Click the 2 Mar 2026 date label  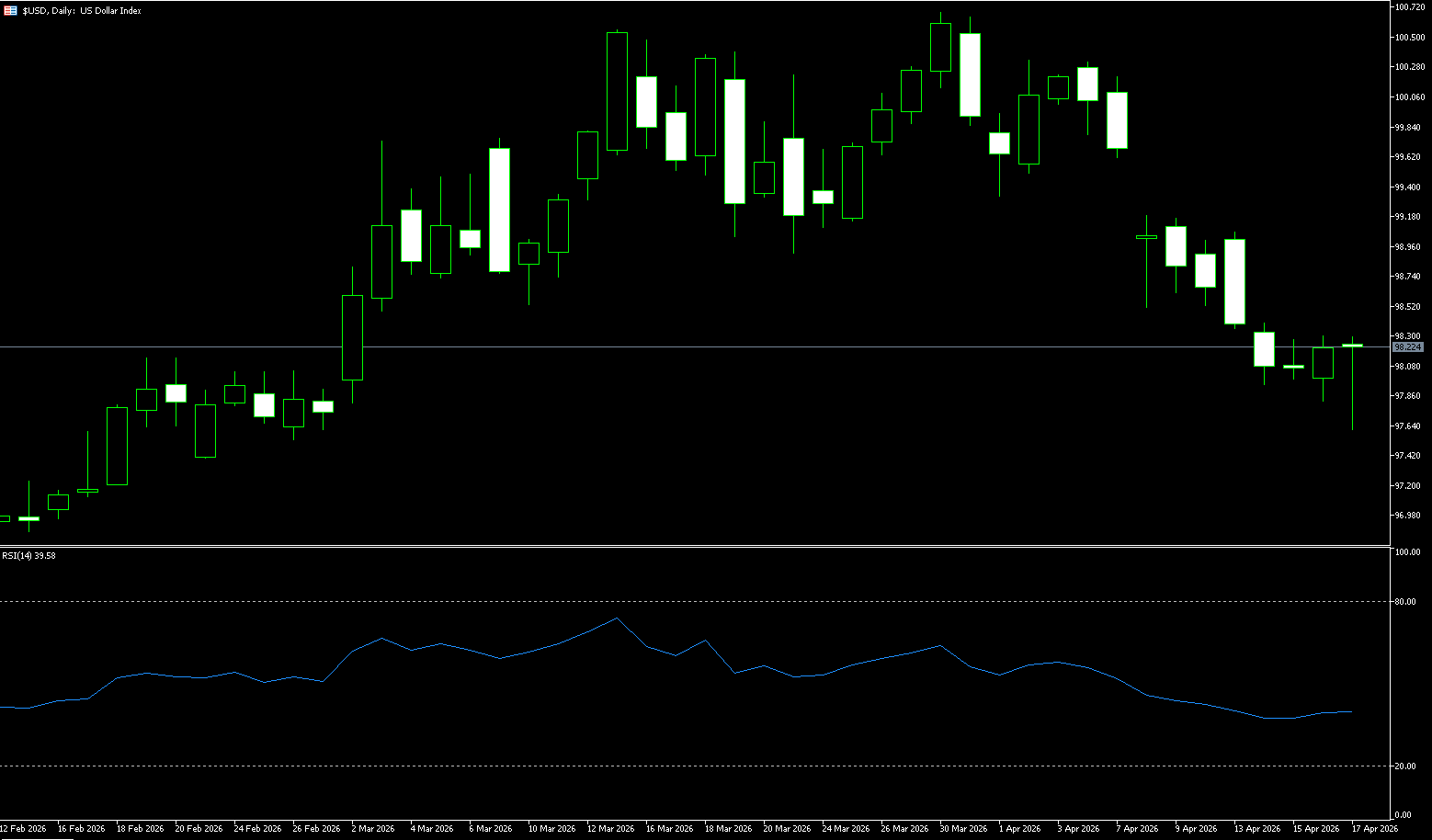coord(372,828)
